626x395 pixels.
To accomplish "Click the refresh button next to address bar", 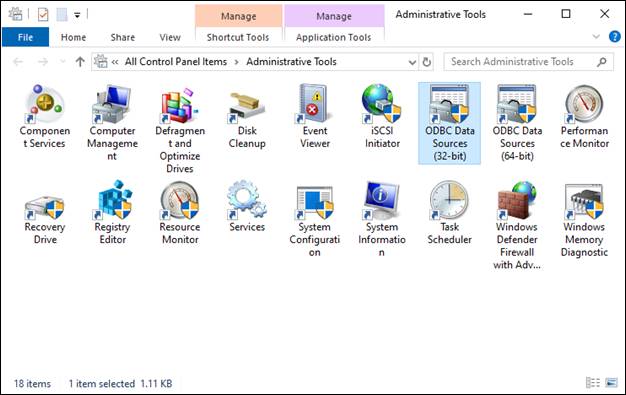I will (427, 62).
